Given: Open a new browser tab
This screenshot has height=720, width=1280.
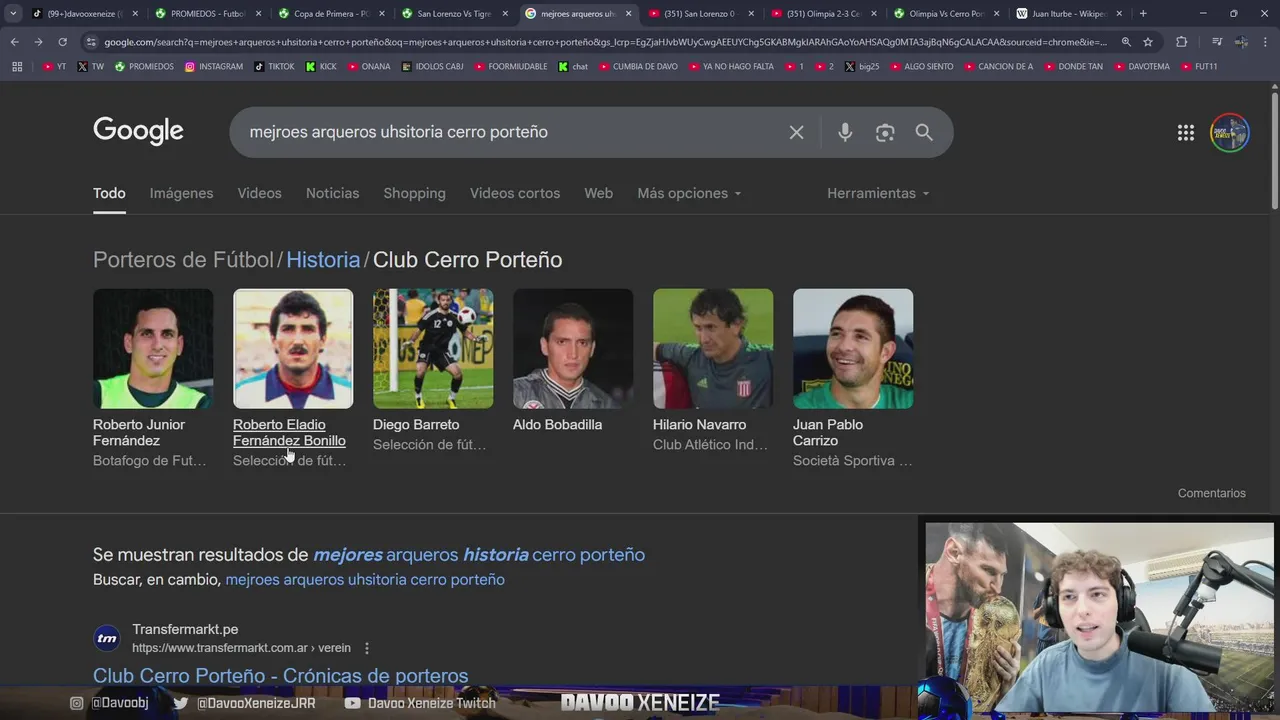Looking at the screenshot, I should coord(1143,14).
